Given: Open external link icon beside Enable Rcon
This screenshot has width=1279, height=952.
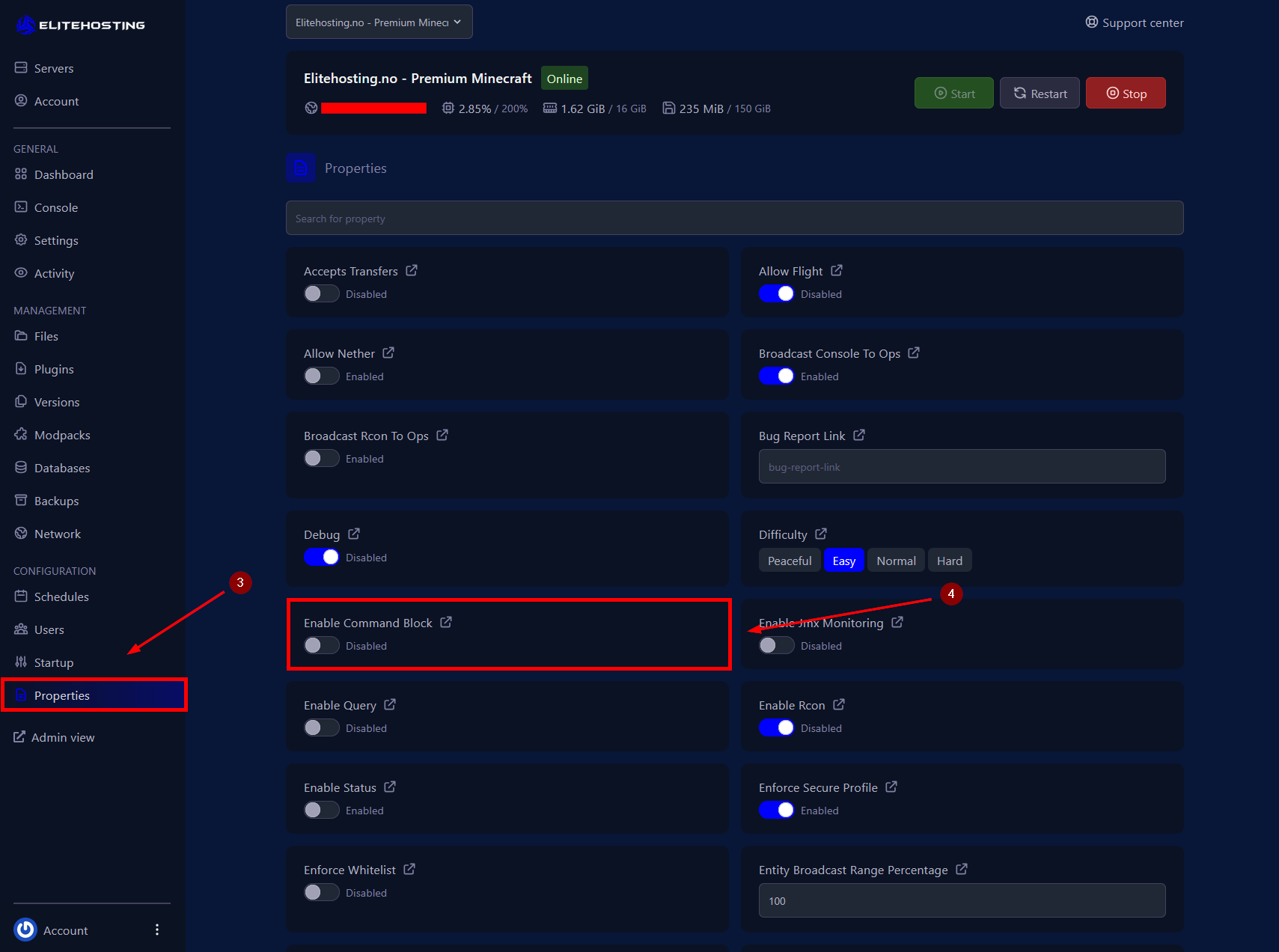Looking at the screenshot, I should coord(839,704).
